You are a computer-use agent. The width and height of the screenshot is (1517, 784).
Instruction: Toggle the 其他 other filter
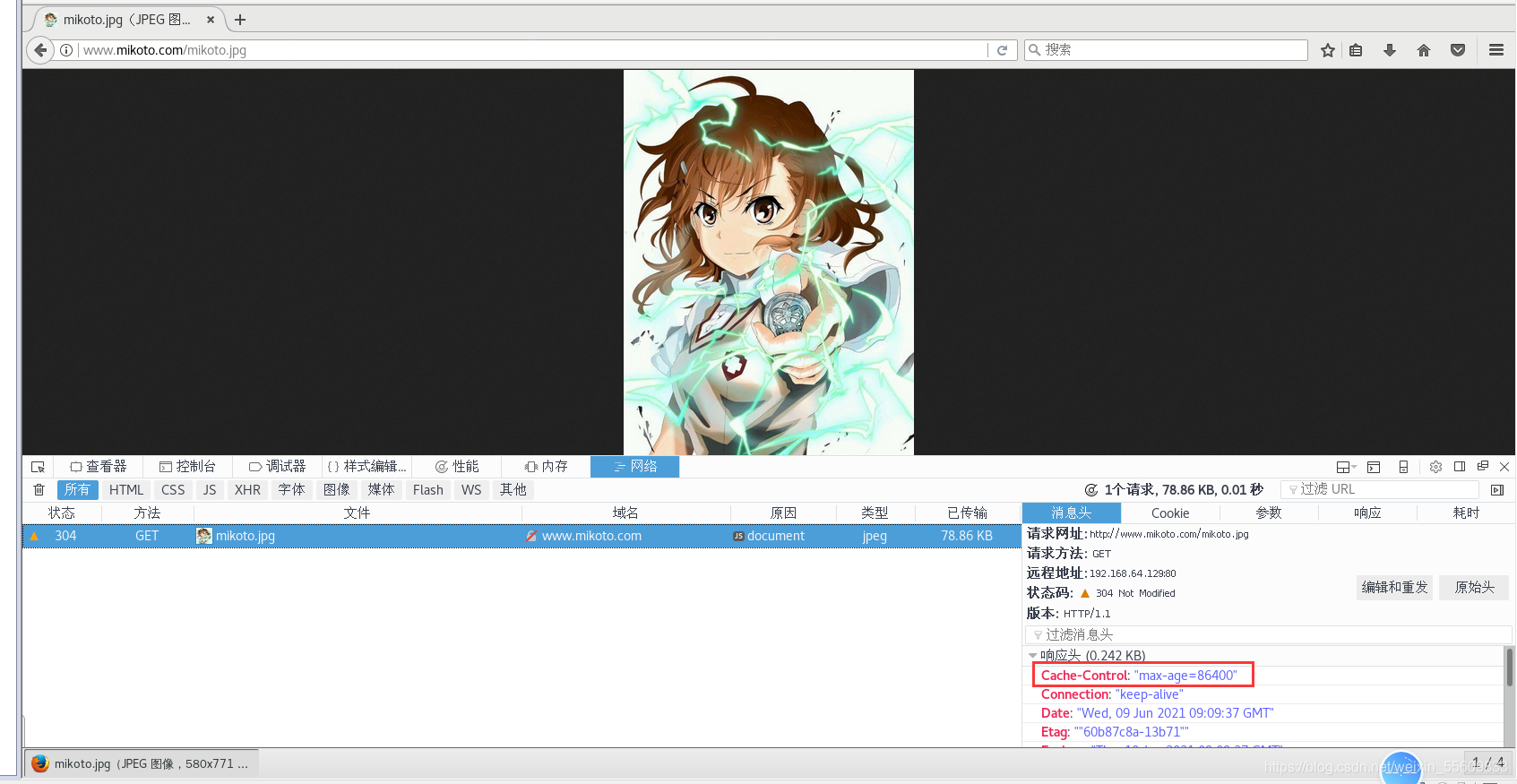tap(513, 490)
